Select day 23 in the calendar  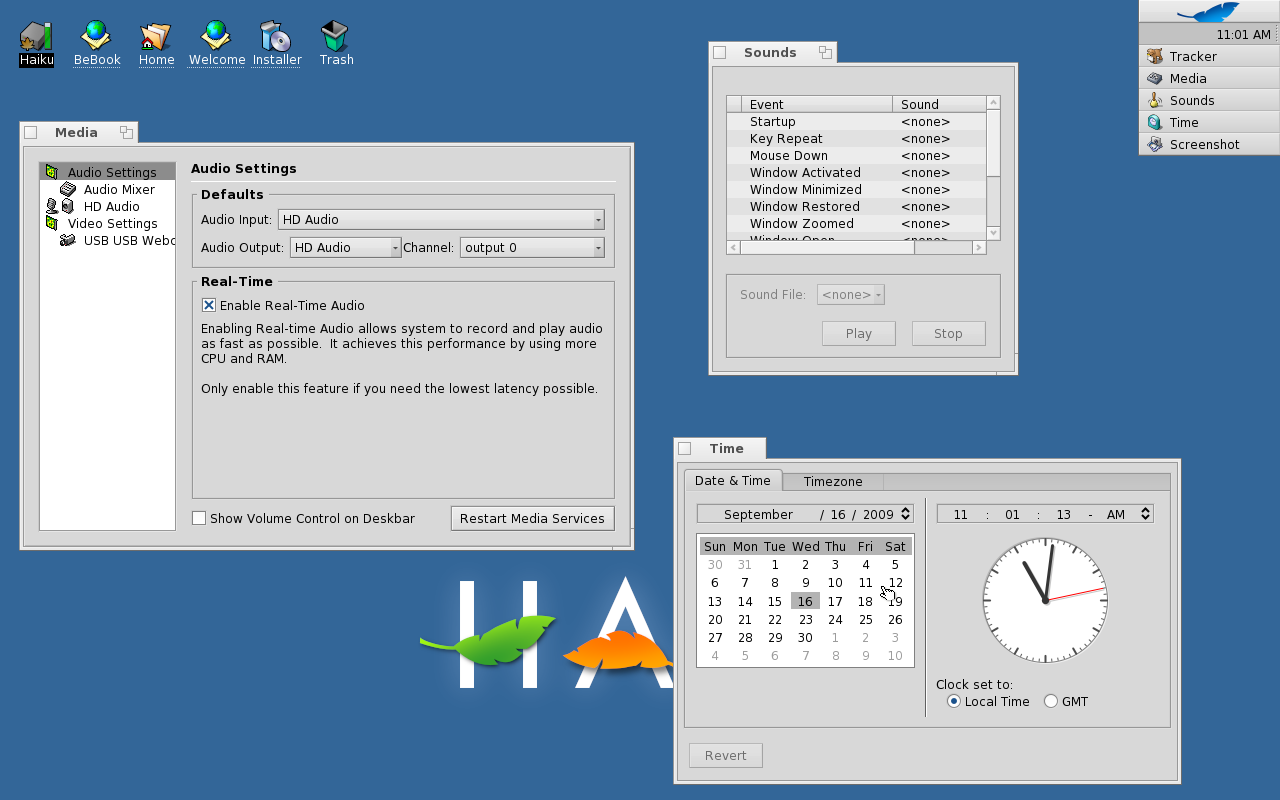point(805,619)
